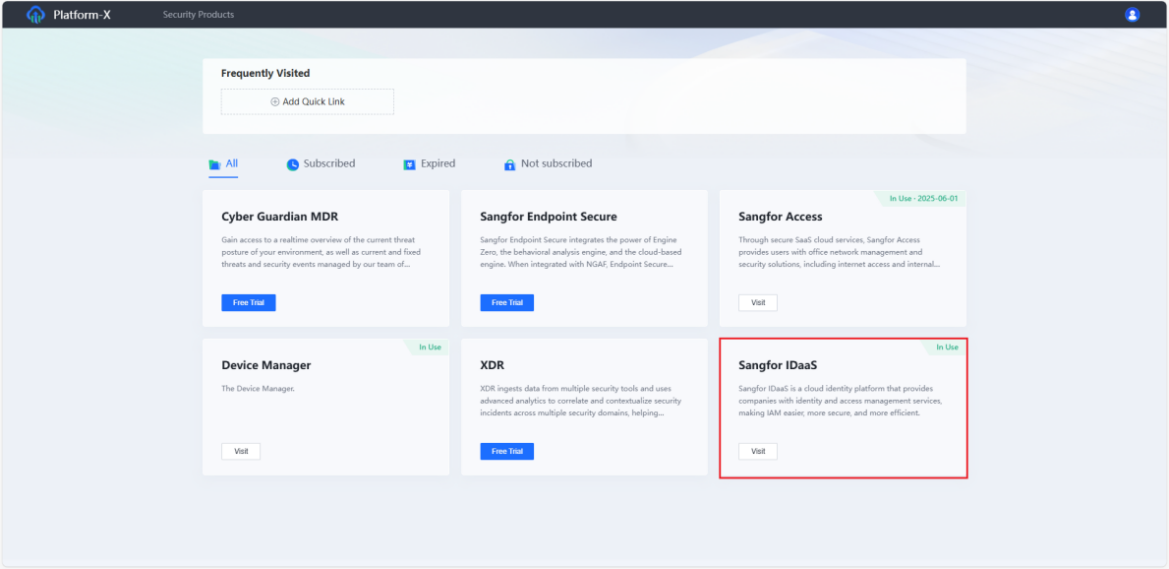The image size is (1169, 569).
Task: Click the plus icon in Add Quick Link
Action: click(274, 101)
